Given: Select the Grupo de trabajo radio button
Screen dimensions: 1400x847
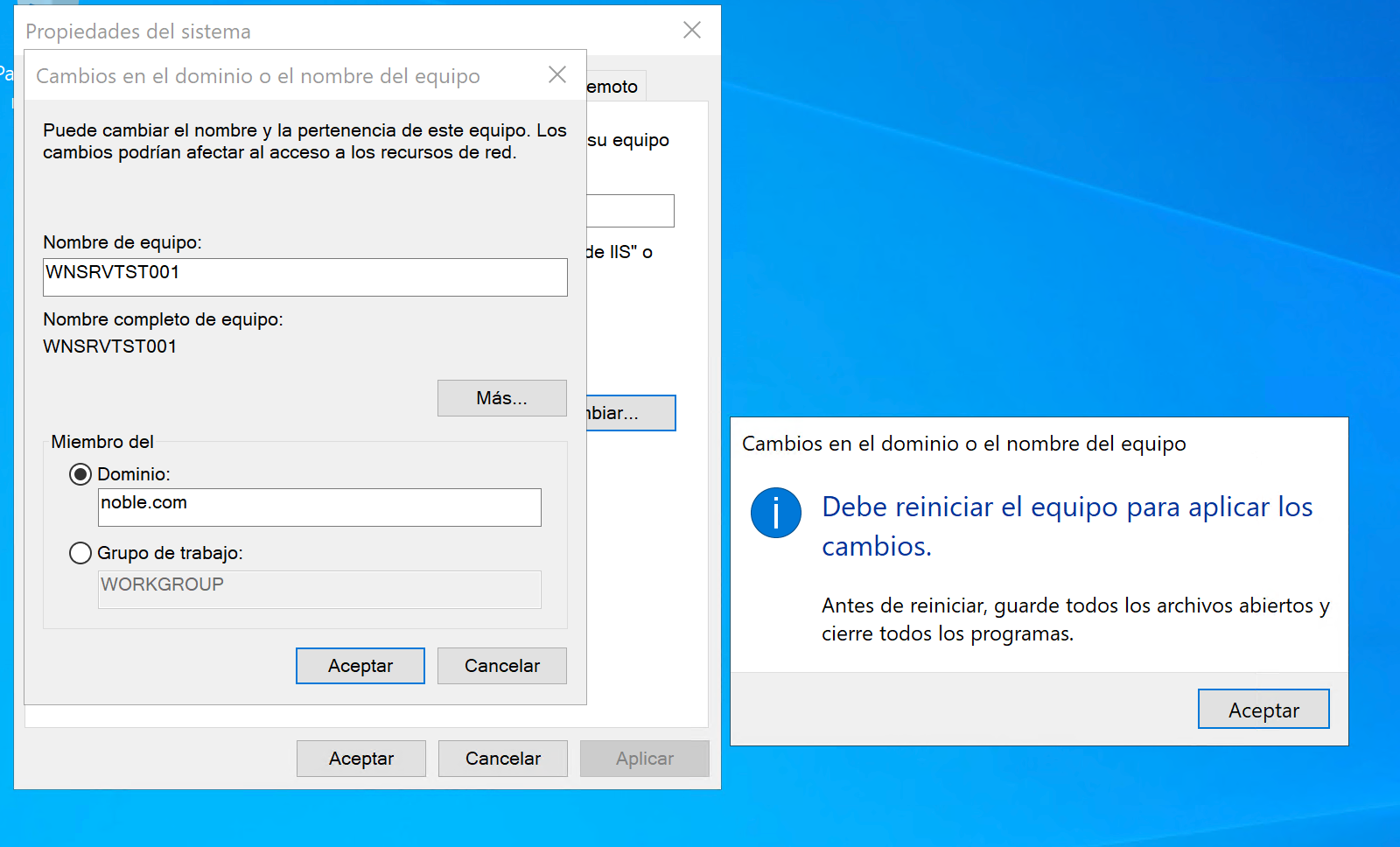Looking at the screenshot, I should (80, 553).
